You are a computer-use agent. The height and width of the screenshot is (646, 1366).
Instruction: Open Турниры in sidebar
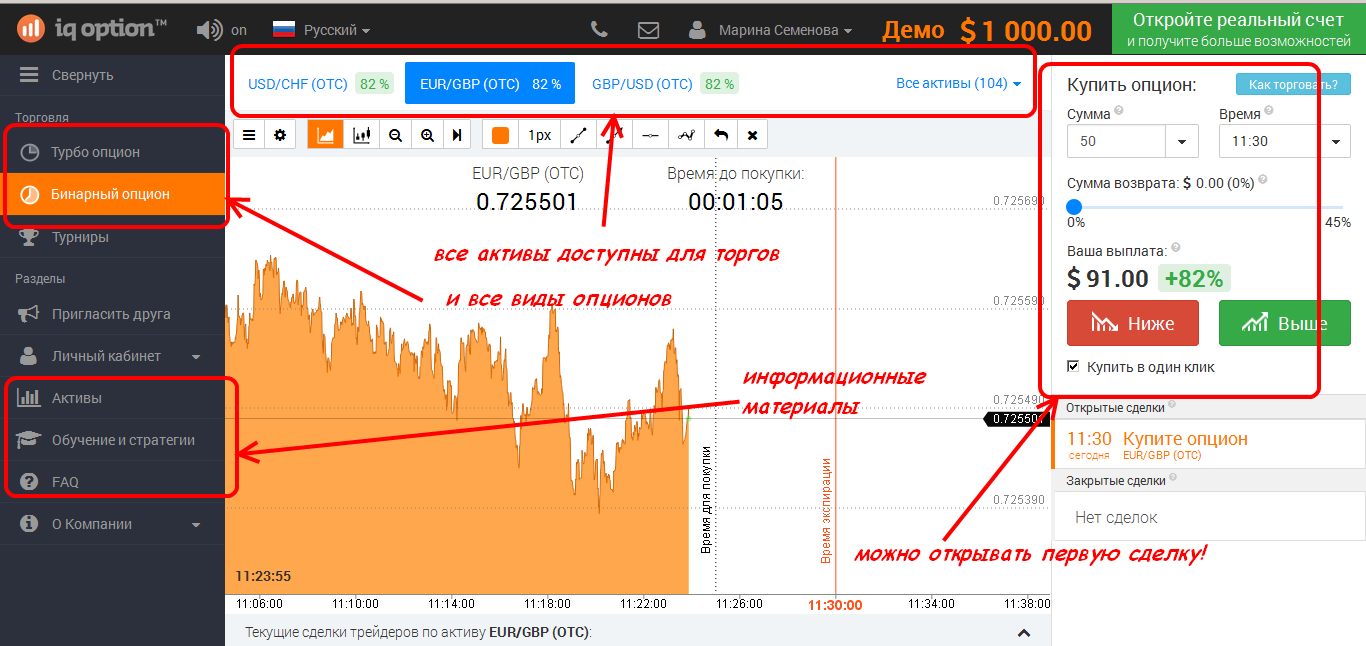pyautogui.click(x=112, y=237)
